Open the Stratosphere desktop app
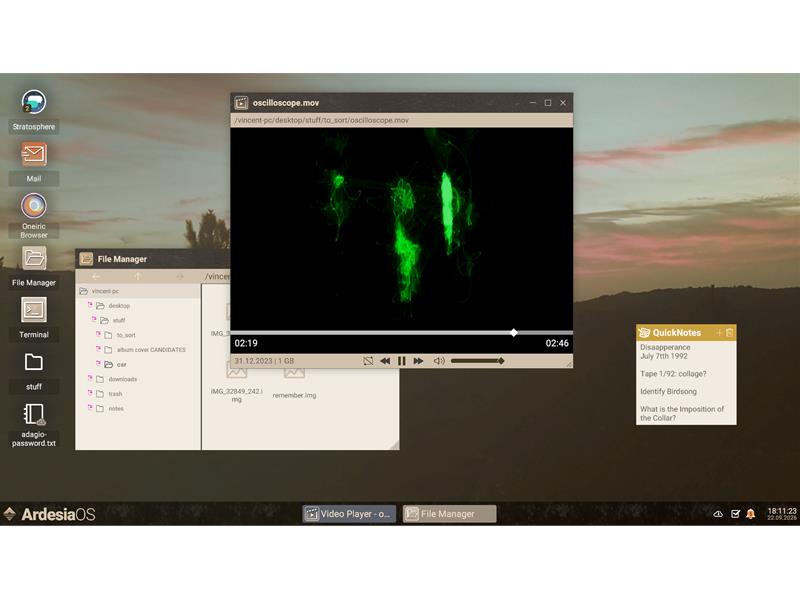Image resolution: width=800 pixels, height=600 pixels. coord(34,102)
